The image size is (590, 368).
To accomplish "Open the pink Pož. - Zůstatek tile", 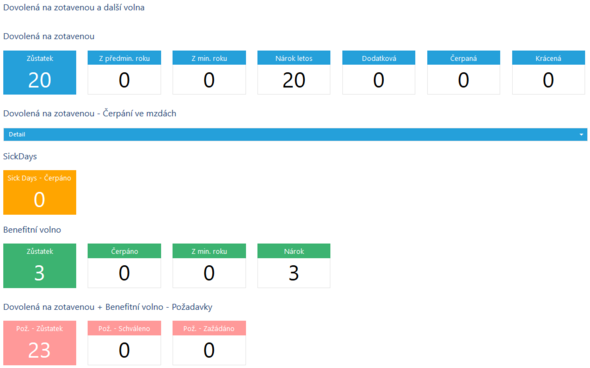I will point(40,343).
